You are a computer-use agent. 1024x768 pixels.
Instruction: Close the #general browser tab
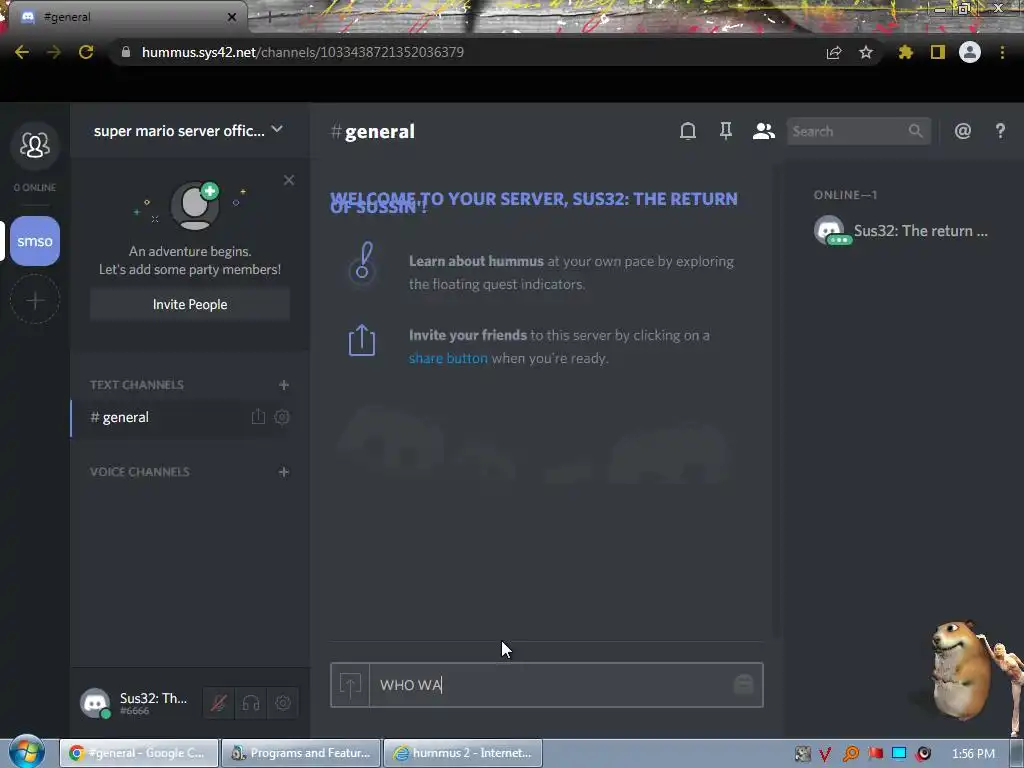[x=232, y=17]
